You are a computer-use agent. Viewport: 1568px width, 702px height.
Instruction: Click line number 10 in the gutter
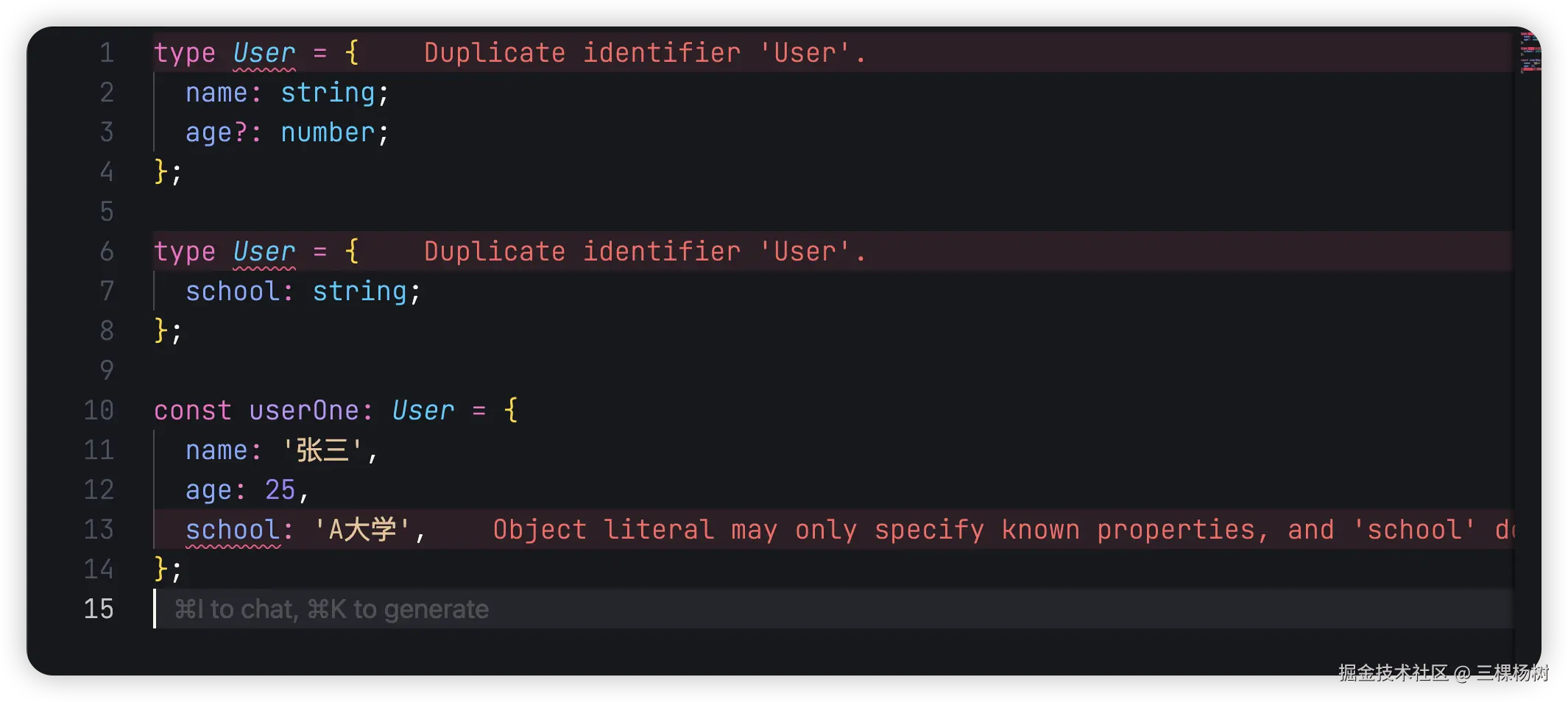pos(99,411)
